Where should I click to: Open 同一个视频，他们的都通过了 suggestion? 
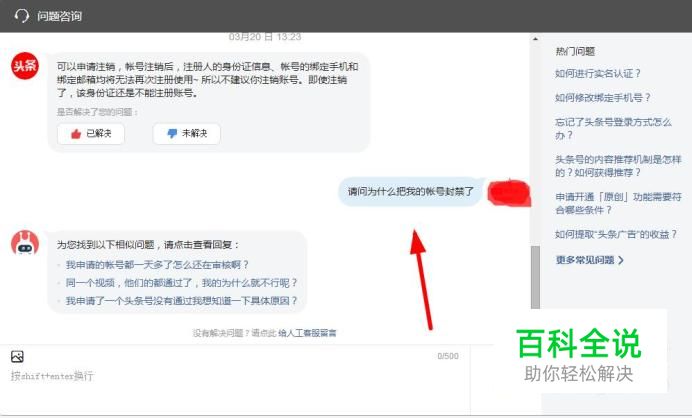182,282
